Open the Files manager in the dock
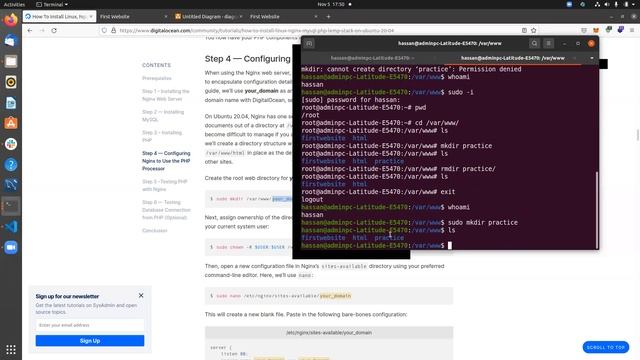This screenshot has height=360, width=640. point(11,61)
